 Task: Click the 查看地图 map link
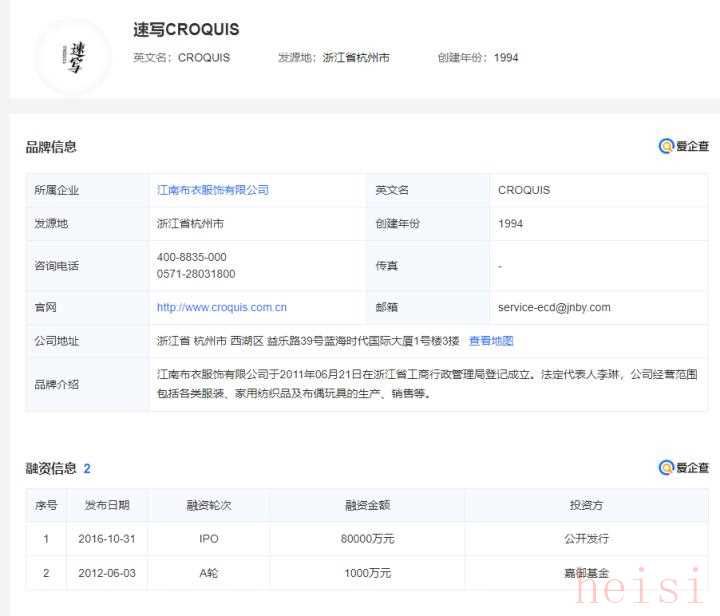point(491,341)
